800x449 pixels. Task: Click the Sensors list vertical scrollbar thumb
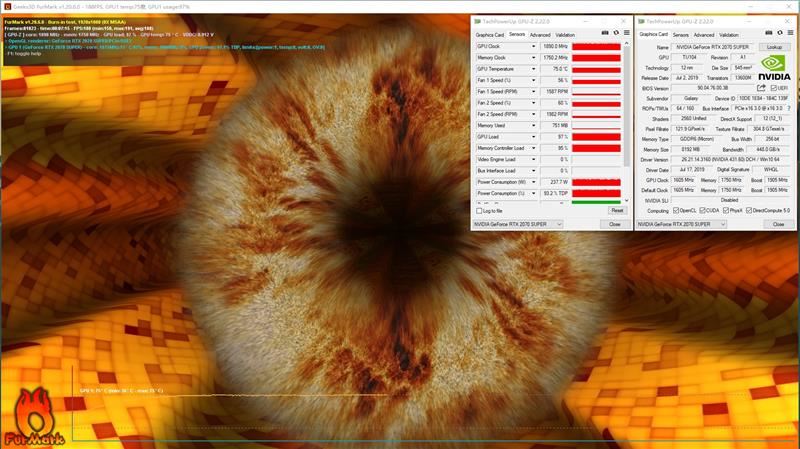click(627, 107)
